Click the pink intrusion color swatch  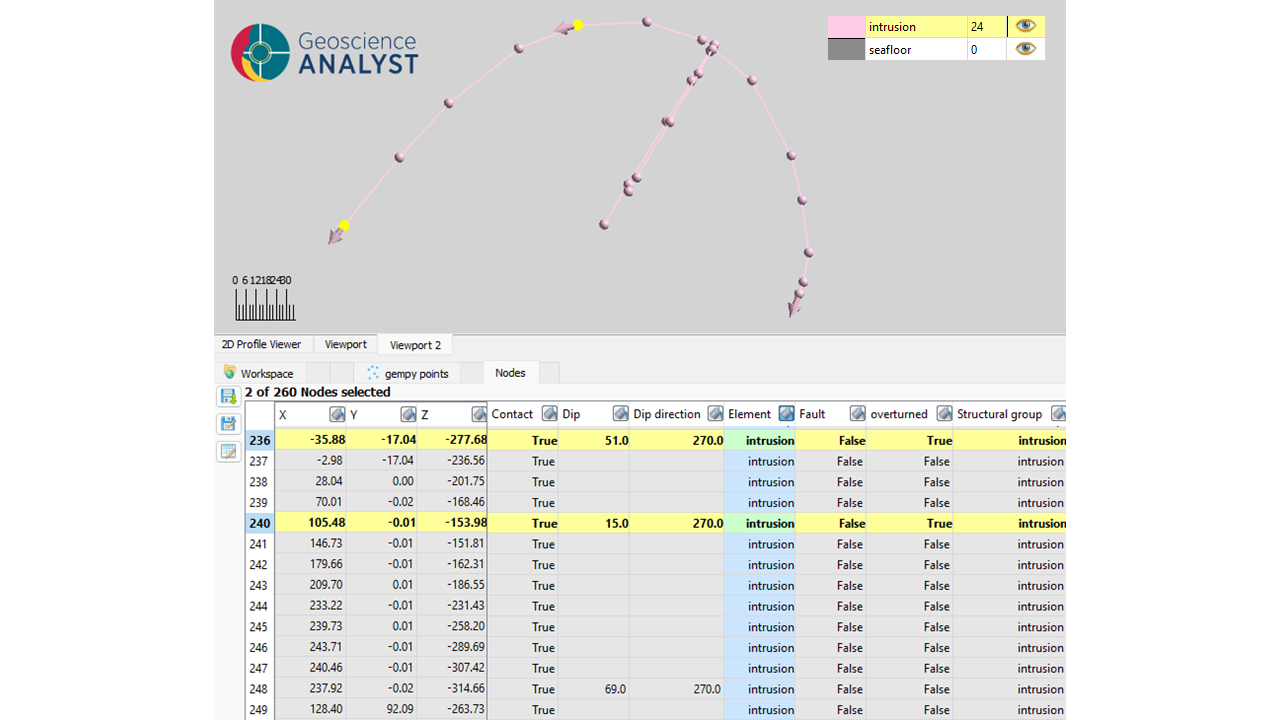pyautogui.click(x=846, y=26)
